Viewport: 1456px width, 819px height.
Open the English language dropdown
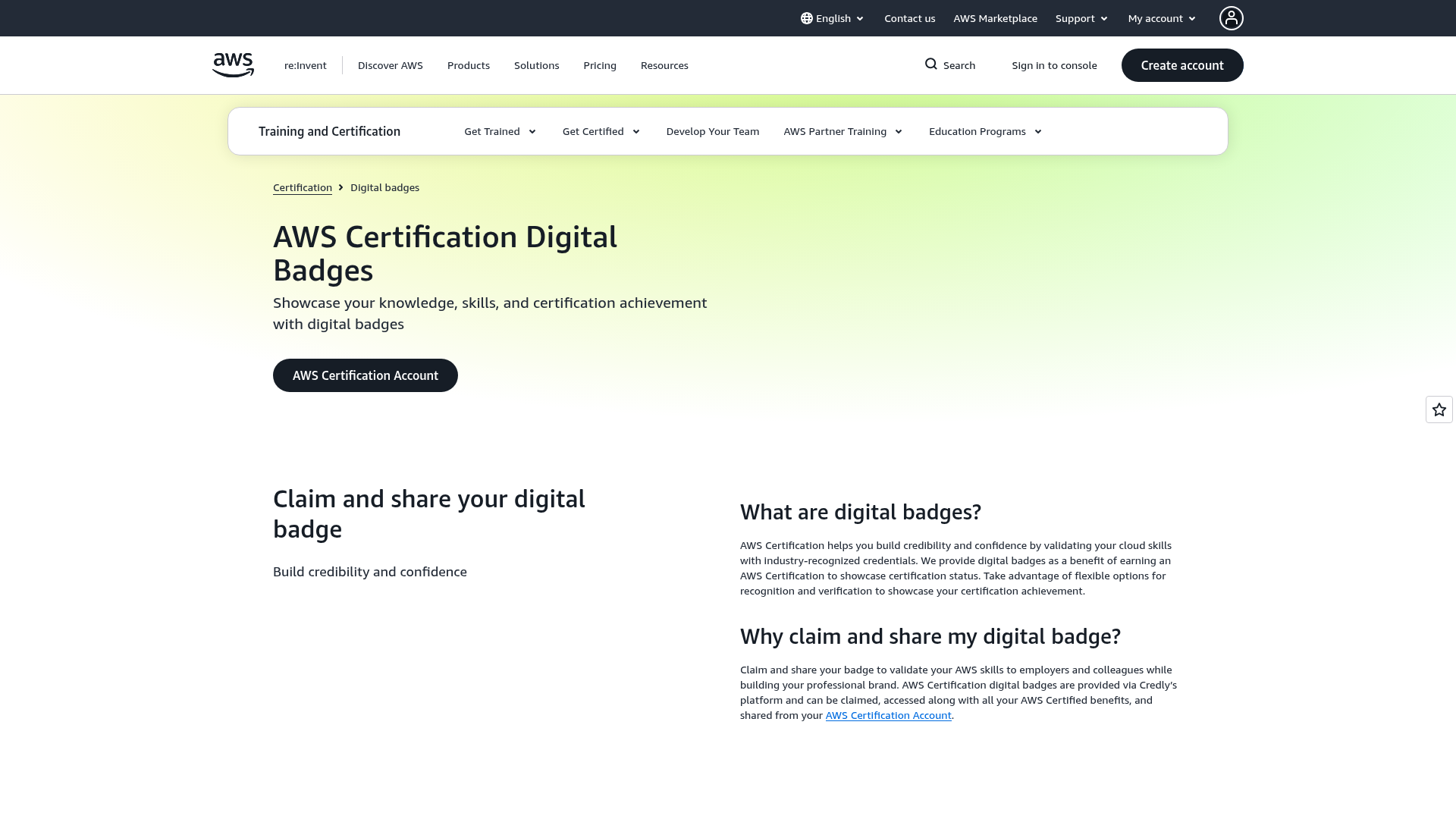[x=833, y=18]
